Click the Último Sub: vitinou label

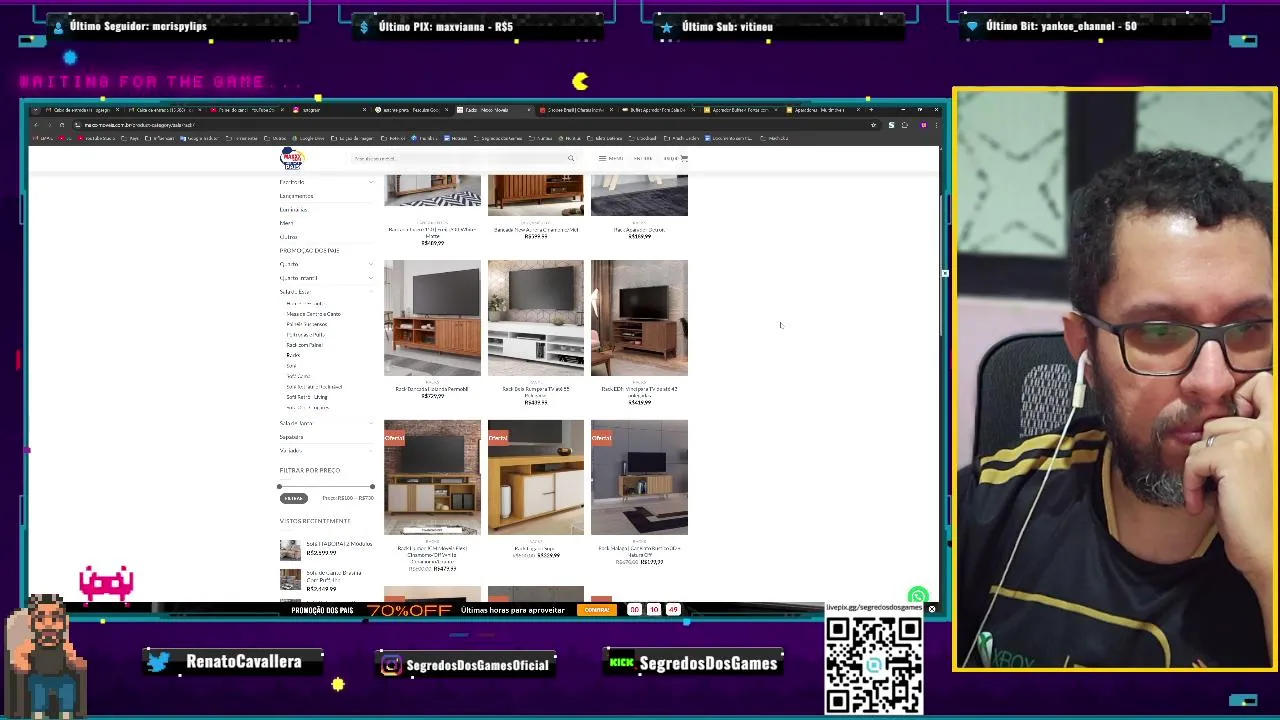[x=727, y=26]
